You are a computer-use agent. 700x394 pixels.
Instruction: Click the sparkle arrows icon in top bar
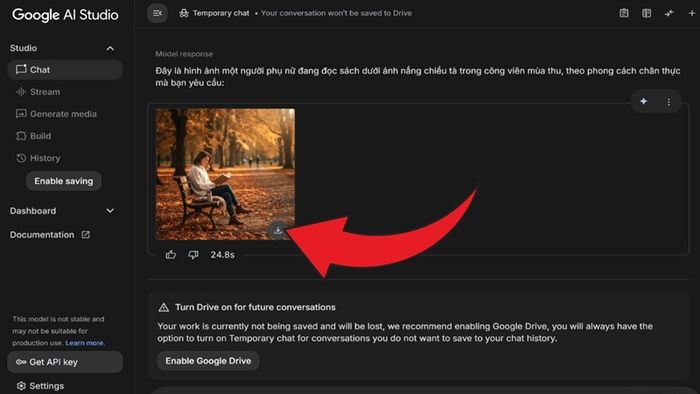[x=669, y=13]
